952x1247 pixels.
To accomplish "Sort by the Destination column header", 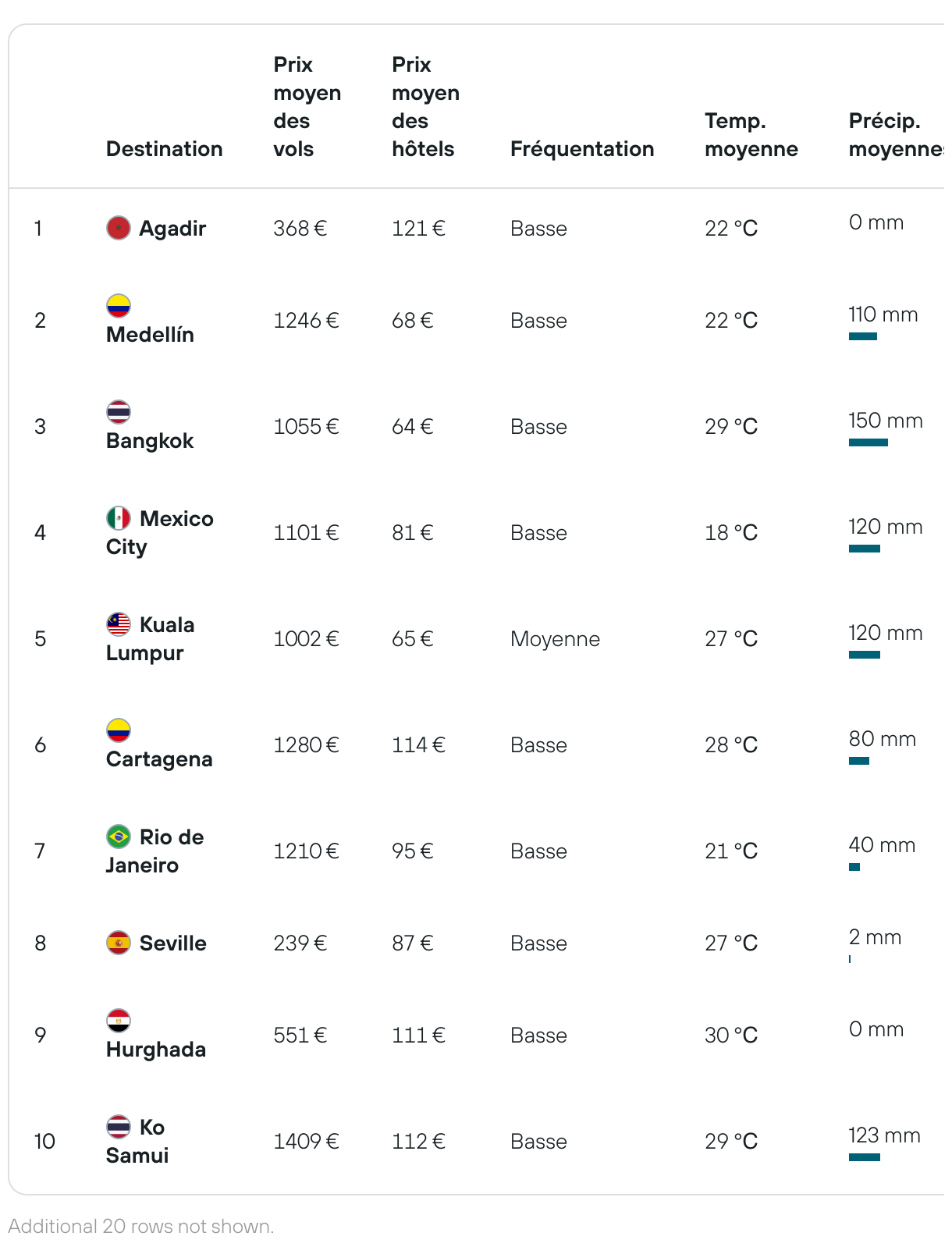I will tap(165, 148).
